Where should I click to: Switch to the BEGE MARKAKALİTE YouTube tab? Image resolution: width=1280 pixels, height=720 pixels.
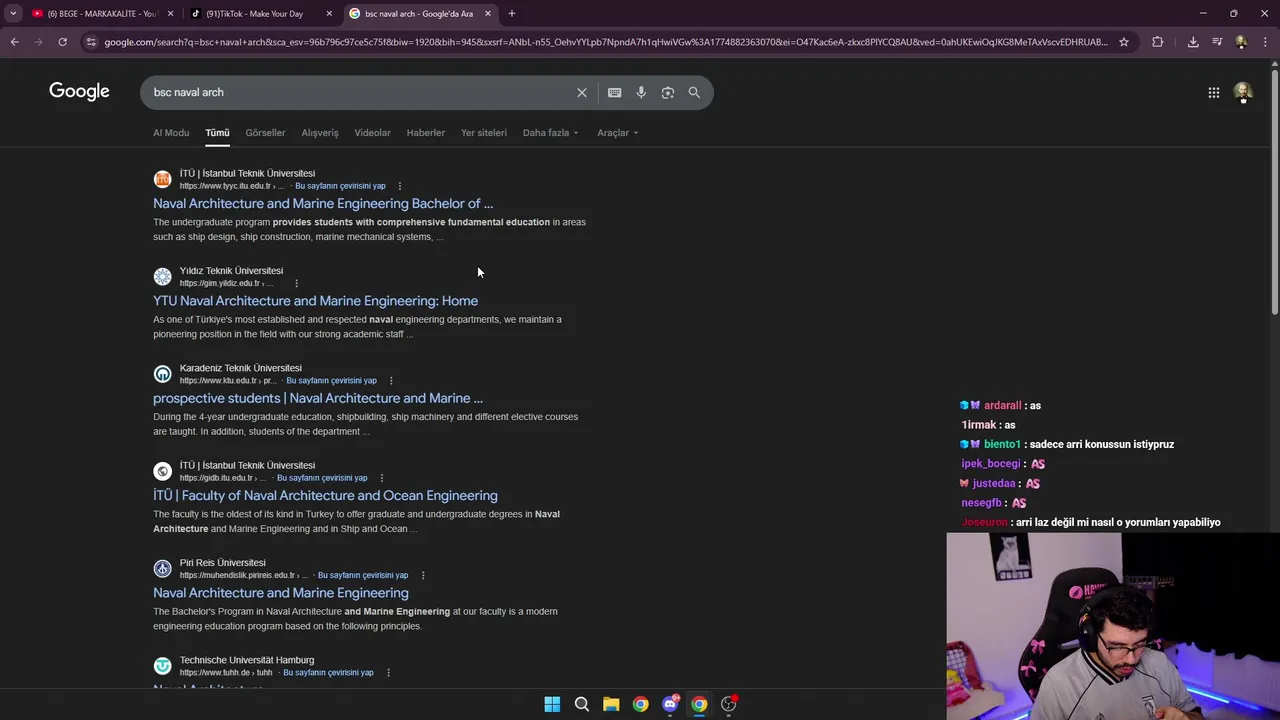(x=103, y=14)
